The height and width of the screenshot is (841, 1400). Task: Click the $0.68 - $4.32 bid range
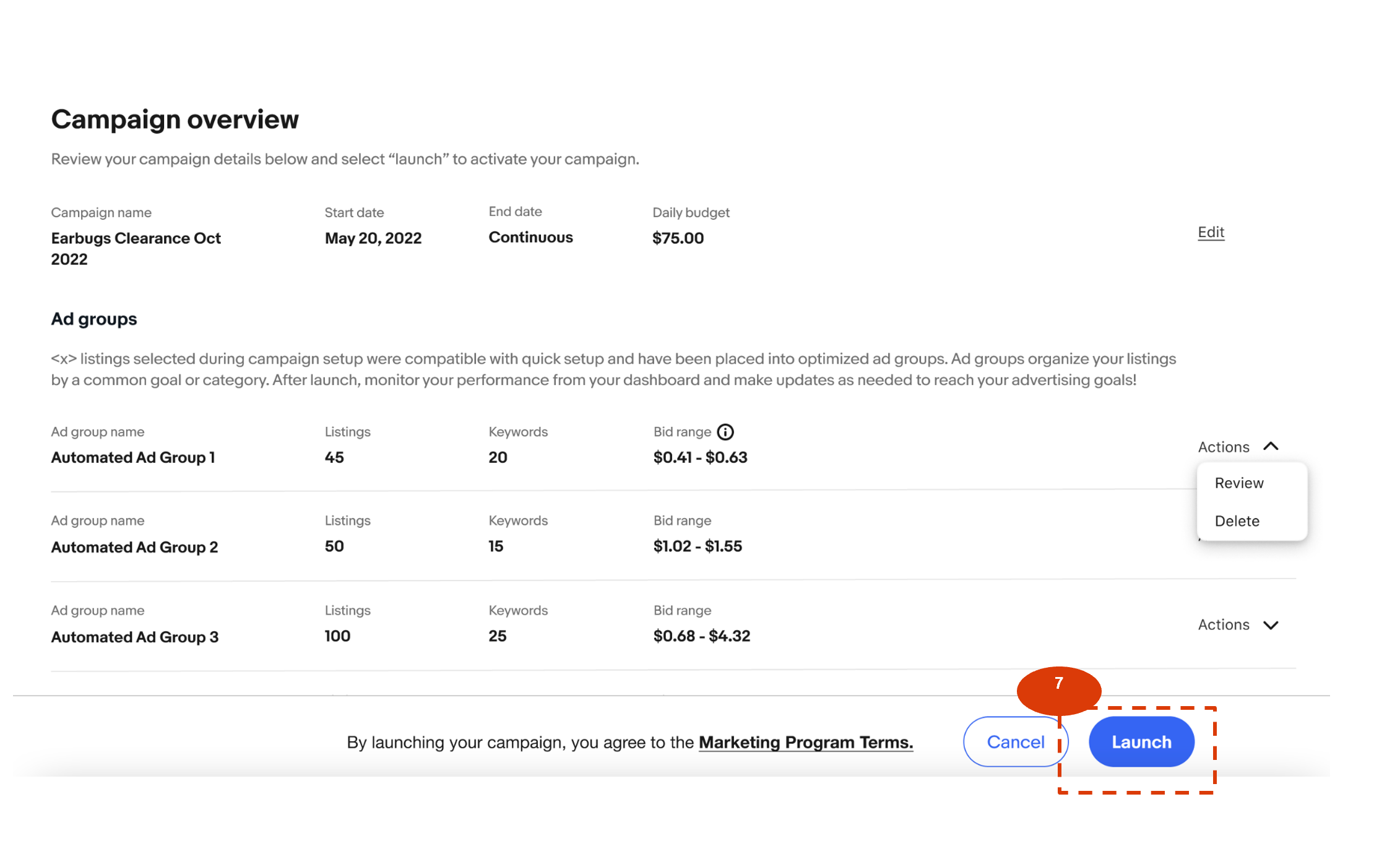coord(702,636)
